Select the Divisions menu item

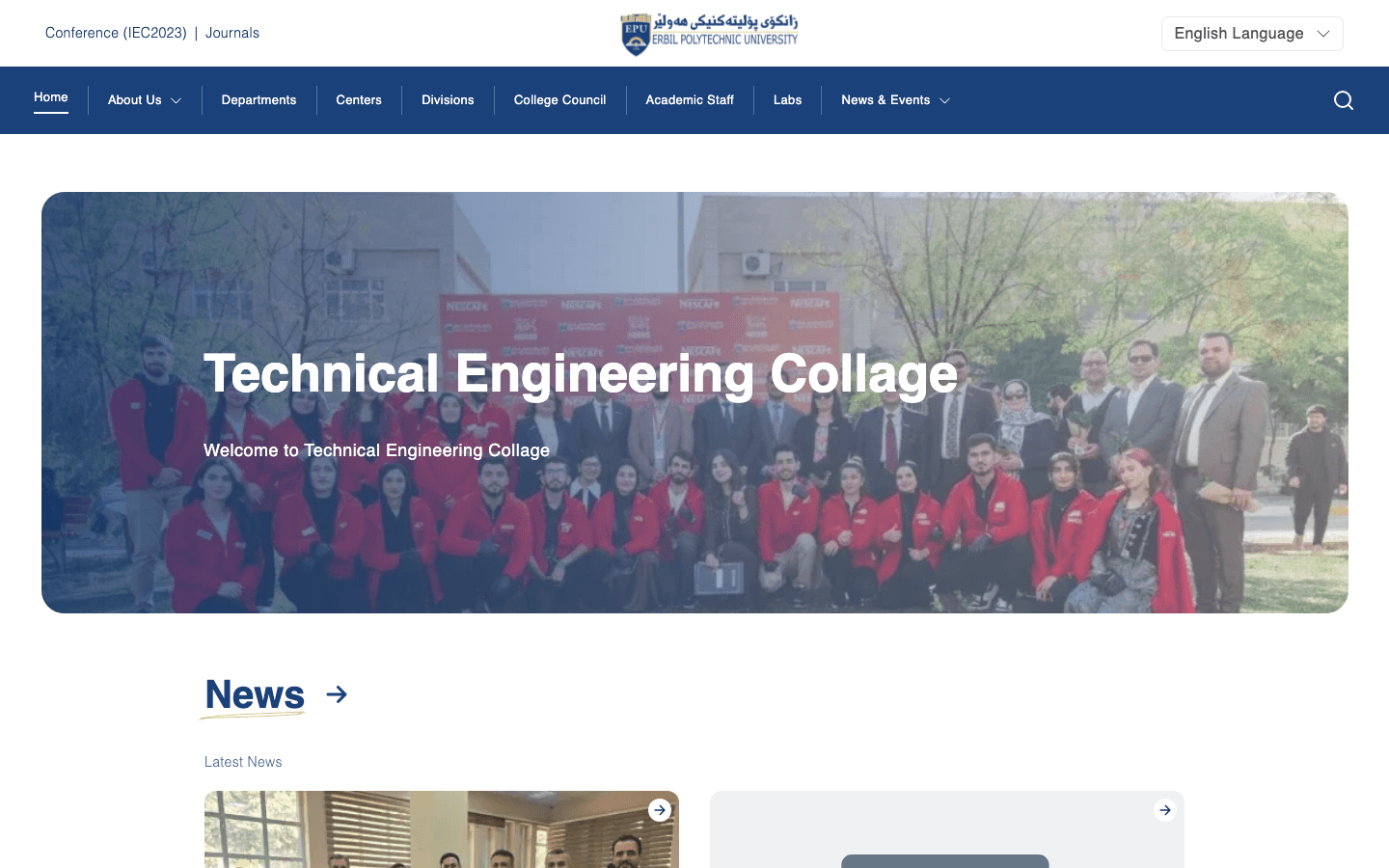pyautogui.click(x=448, y=100)
